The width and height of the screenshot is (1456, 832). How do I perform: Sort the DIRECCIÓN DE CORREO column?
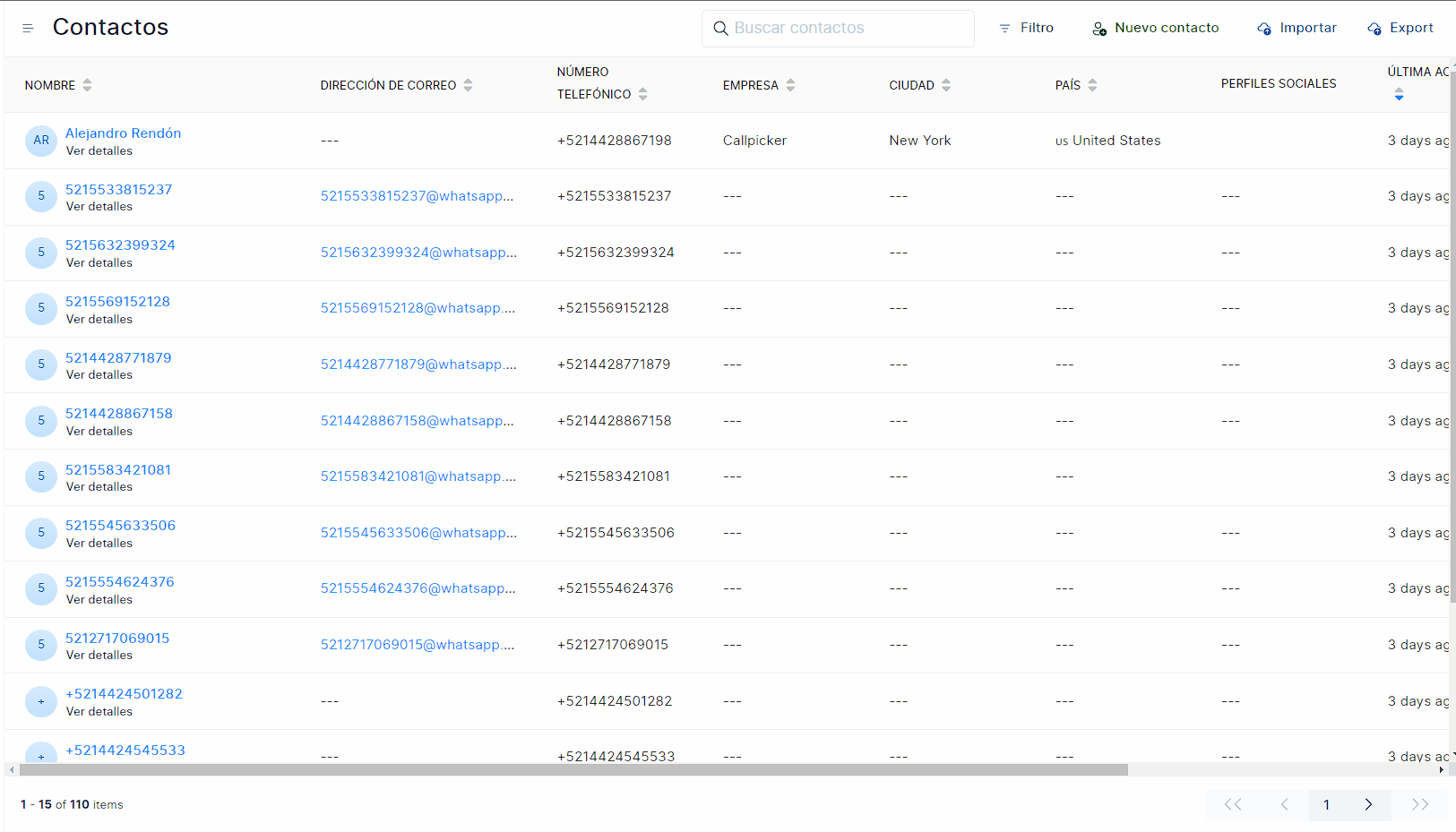point(468,84)
